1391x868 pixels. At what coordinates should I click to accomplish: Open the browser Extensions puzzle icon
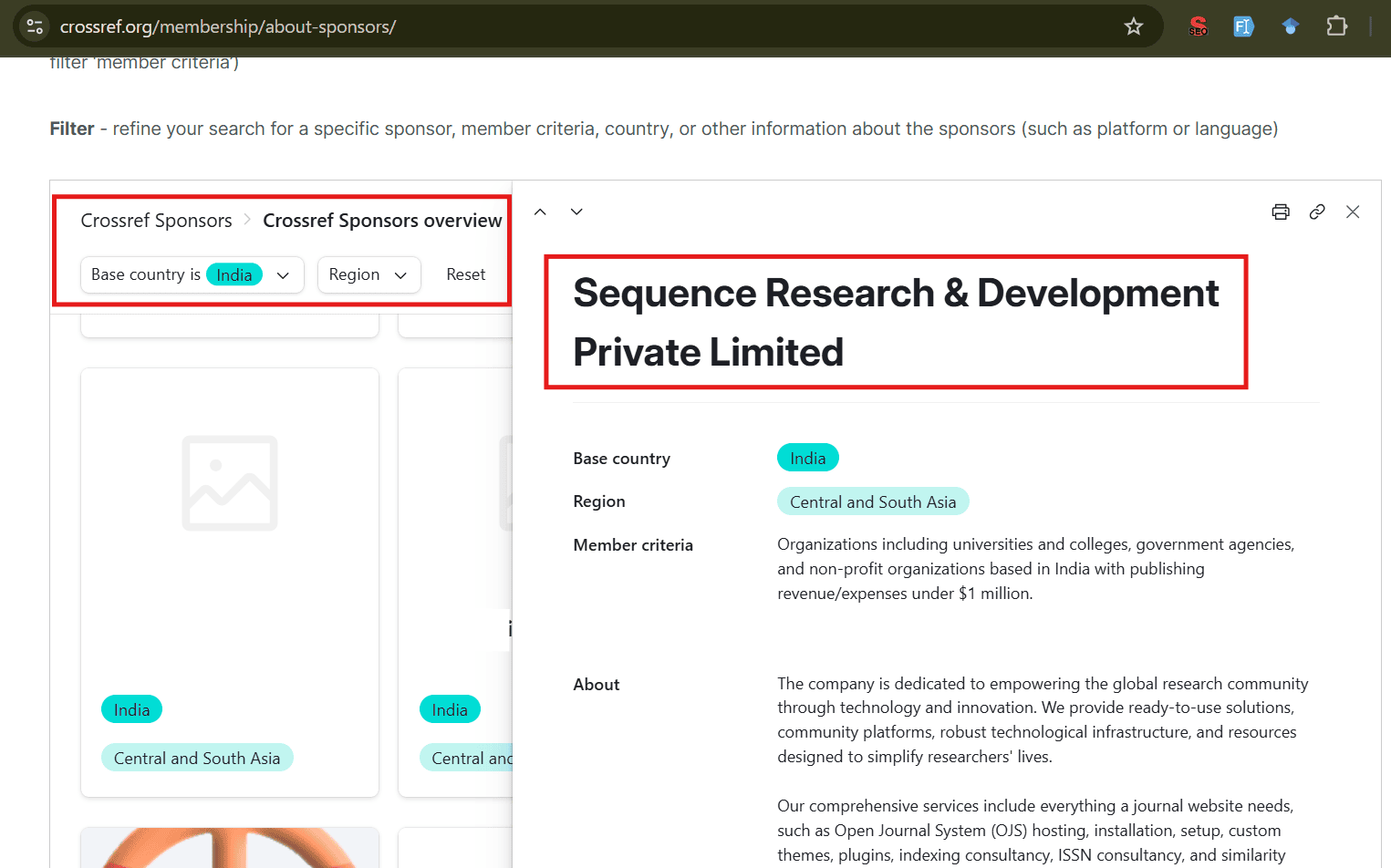1336,26
